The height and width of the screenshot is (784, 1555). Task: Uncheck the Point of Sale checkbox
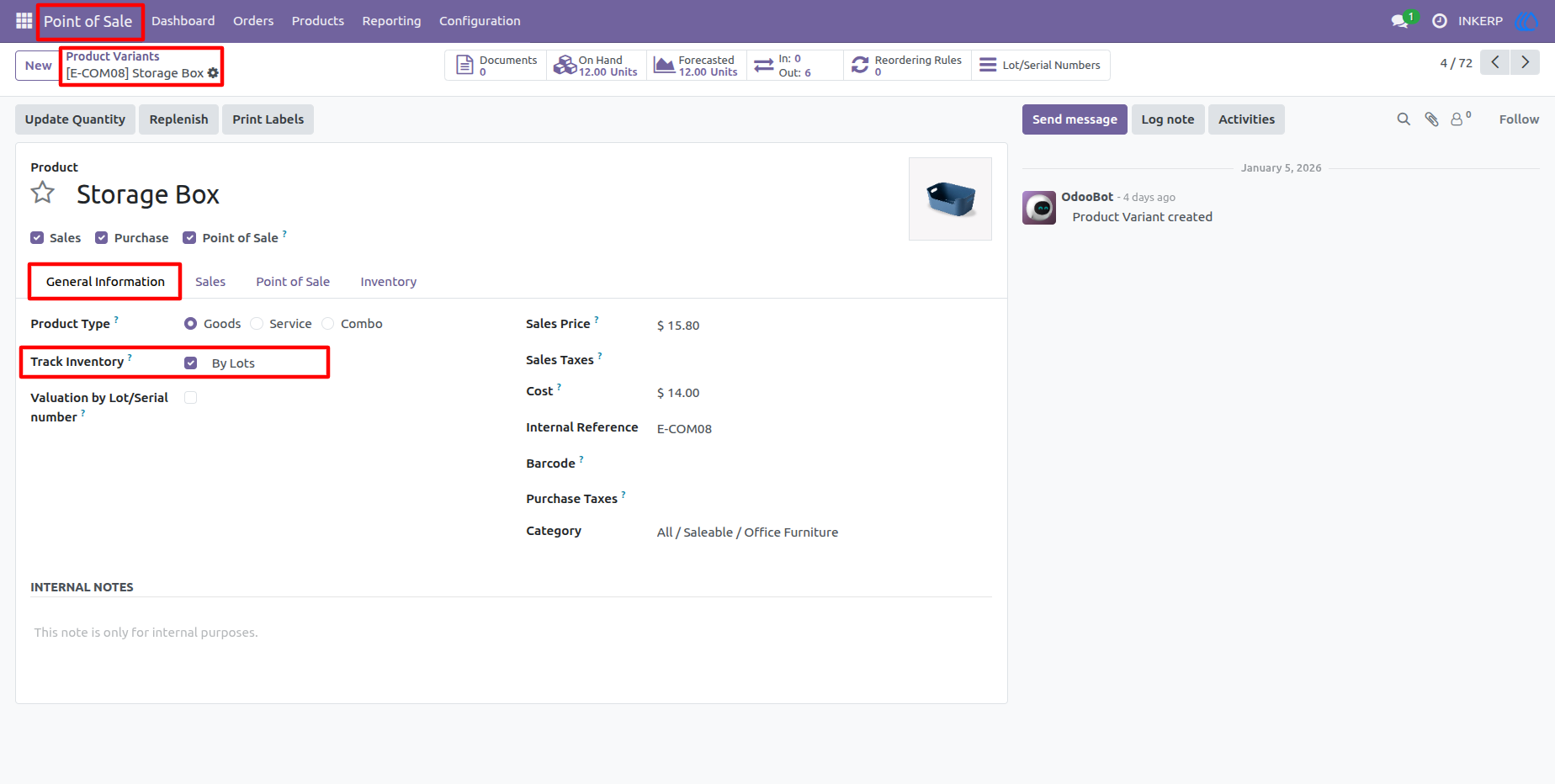coord(189,238)
